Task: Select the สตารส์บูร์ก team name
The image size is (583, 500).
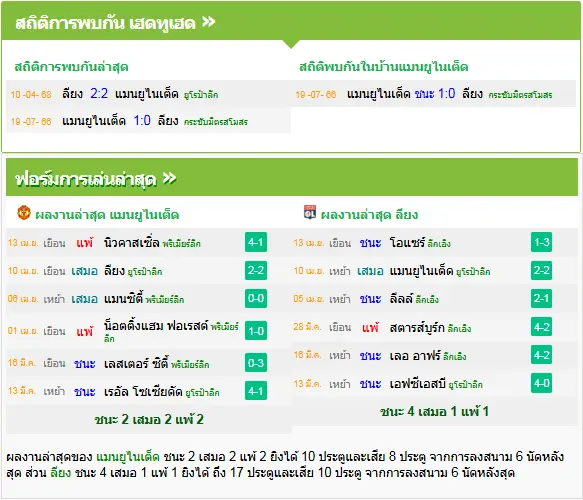Action: point(417,327)
